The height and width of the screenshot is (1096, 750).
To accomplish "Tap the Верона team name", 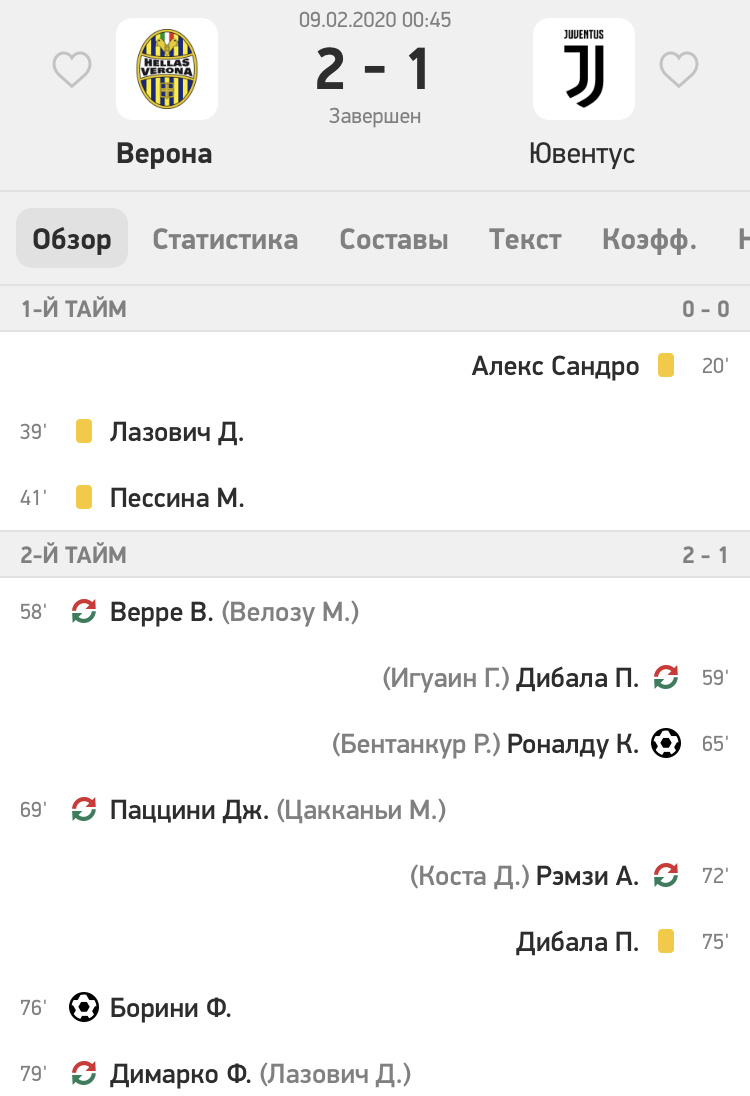I will click(x=165, y=154).
